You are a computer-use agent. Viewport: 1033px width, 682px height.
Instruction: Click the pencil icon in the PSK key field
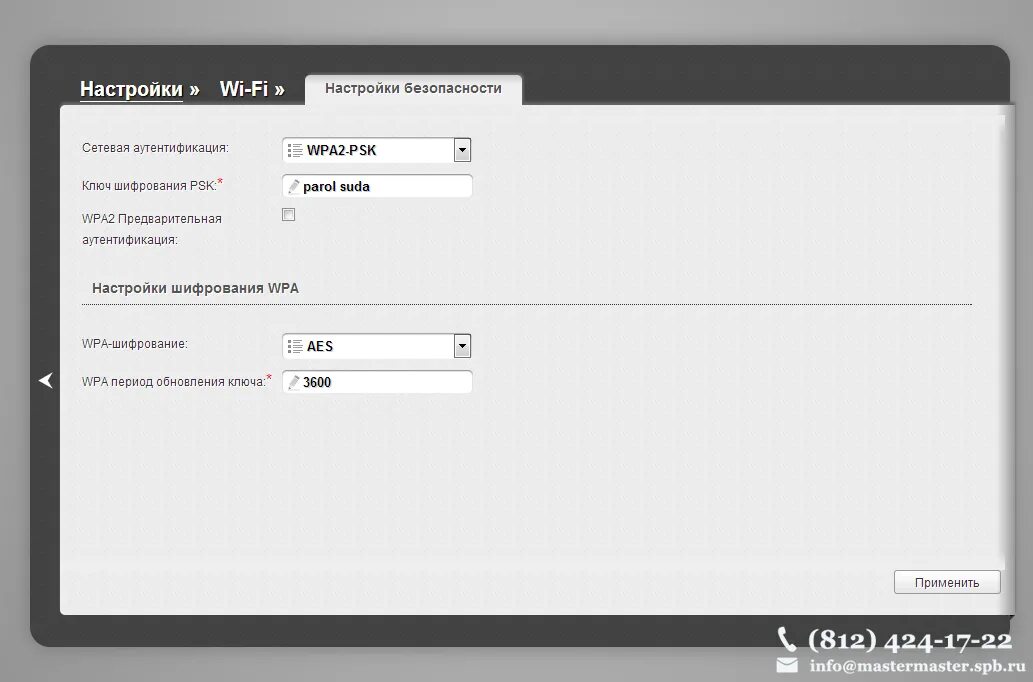coord(294,186)
